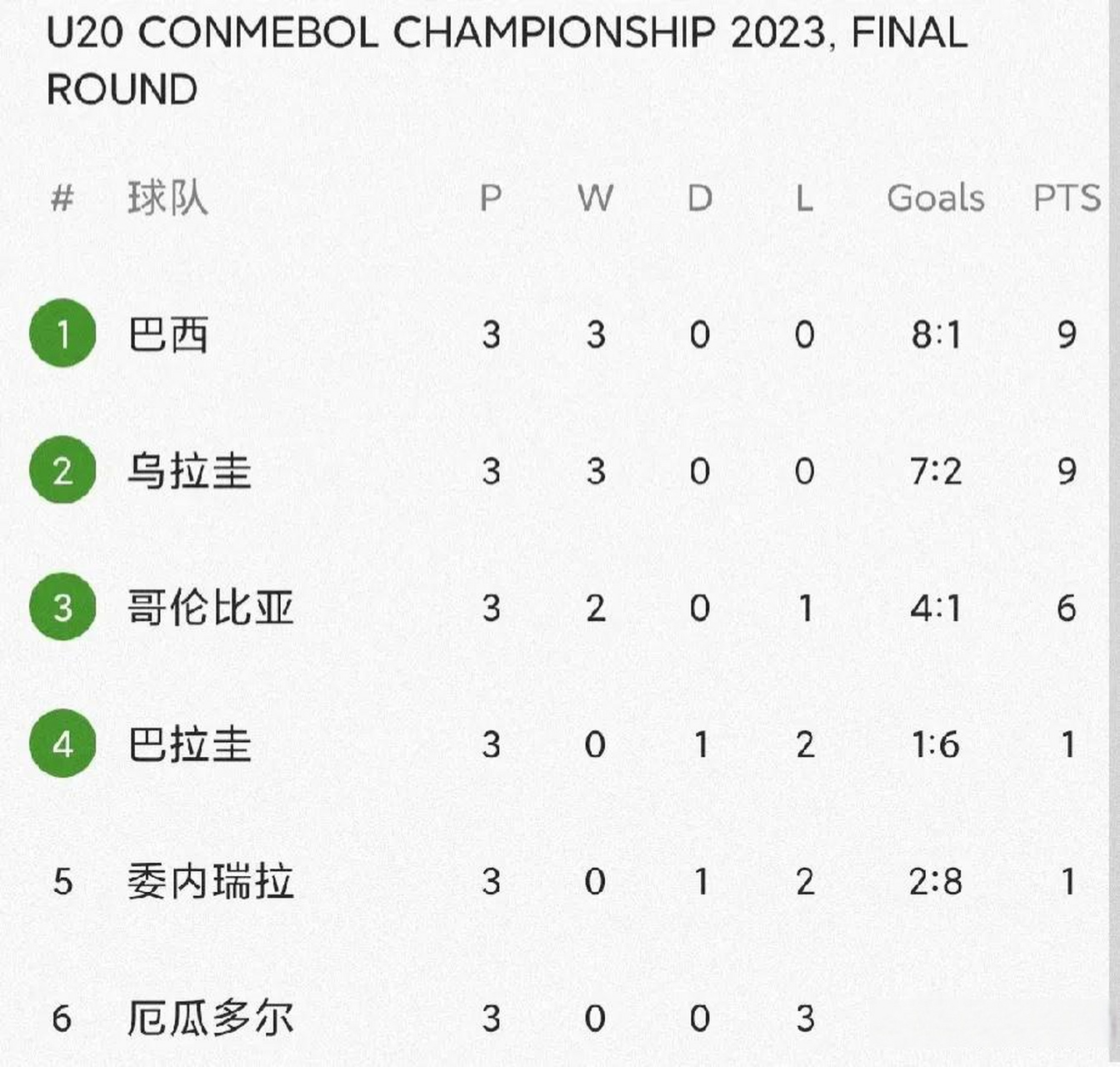Open team 乌拉圭 in standings

click(189, 472)
